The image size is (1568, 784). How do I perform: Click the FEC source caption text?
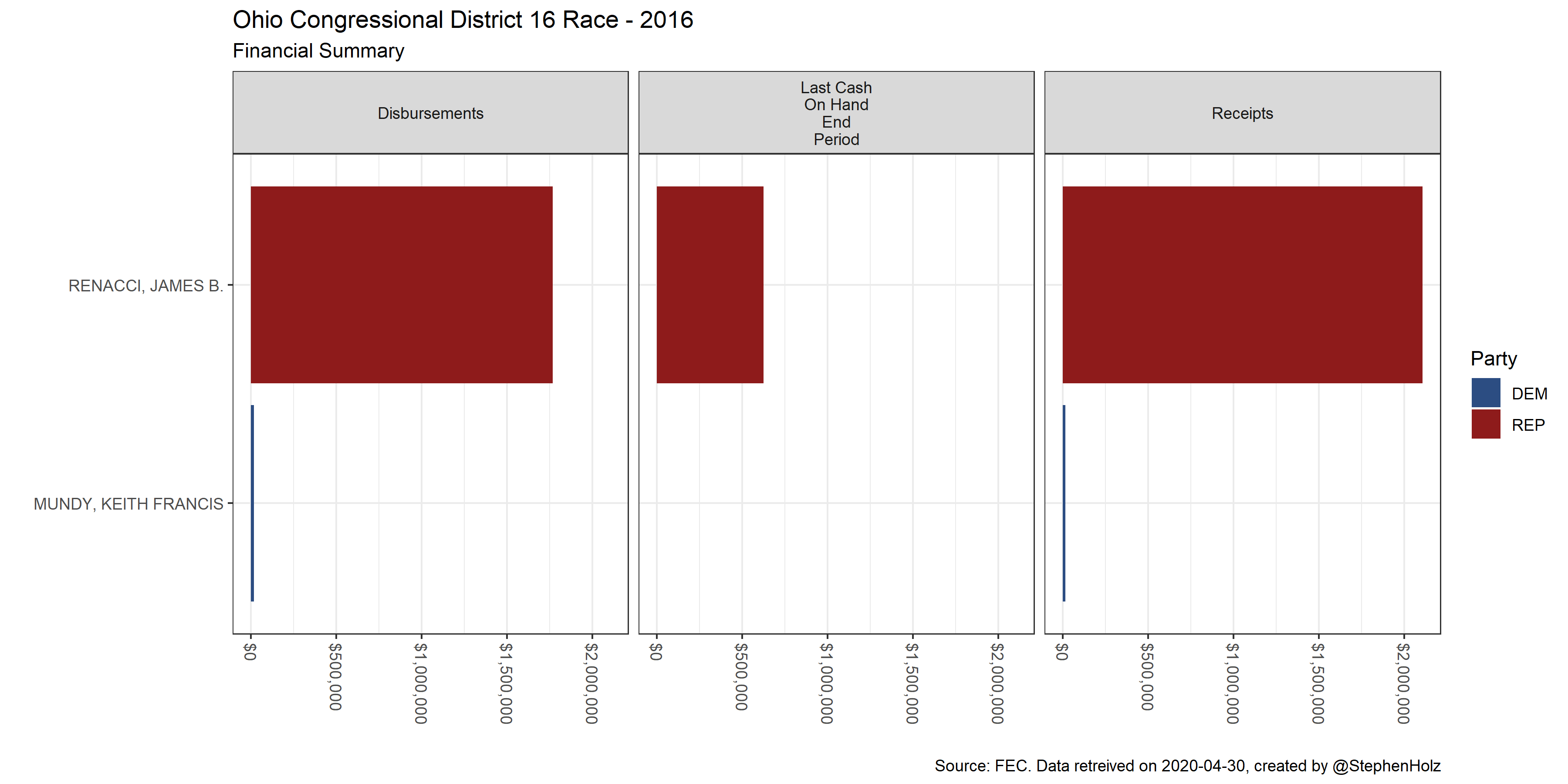click(x=1187, y=766)
